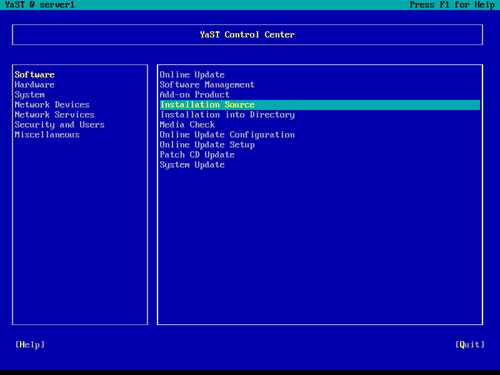Open Online Update Setup
This screenshot has width=500, height=375.
pos(207,145)
